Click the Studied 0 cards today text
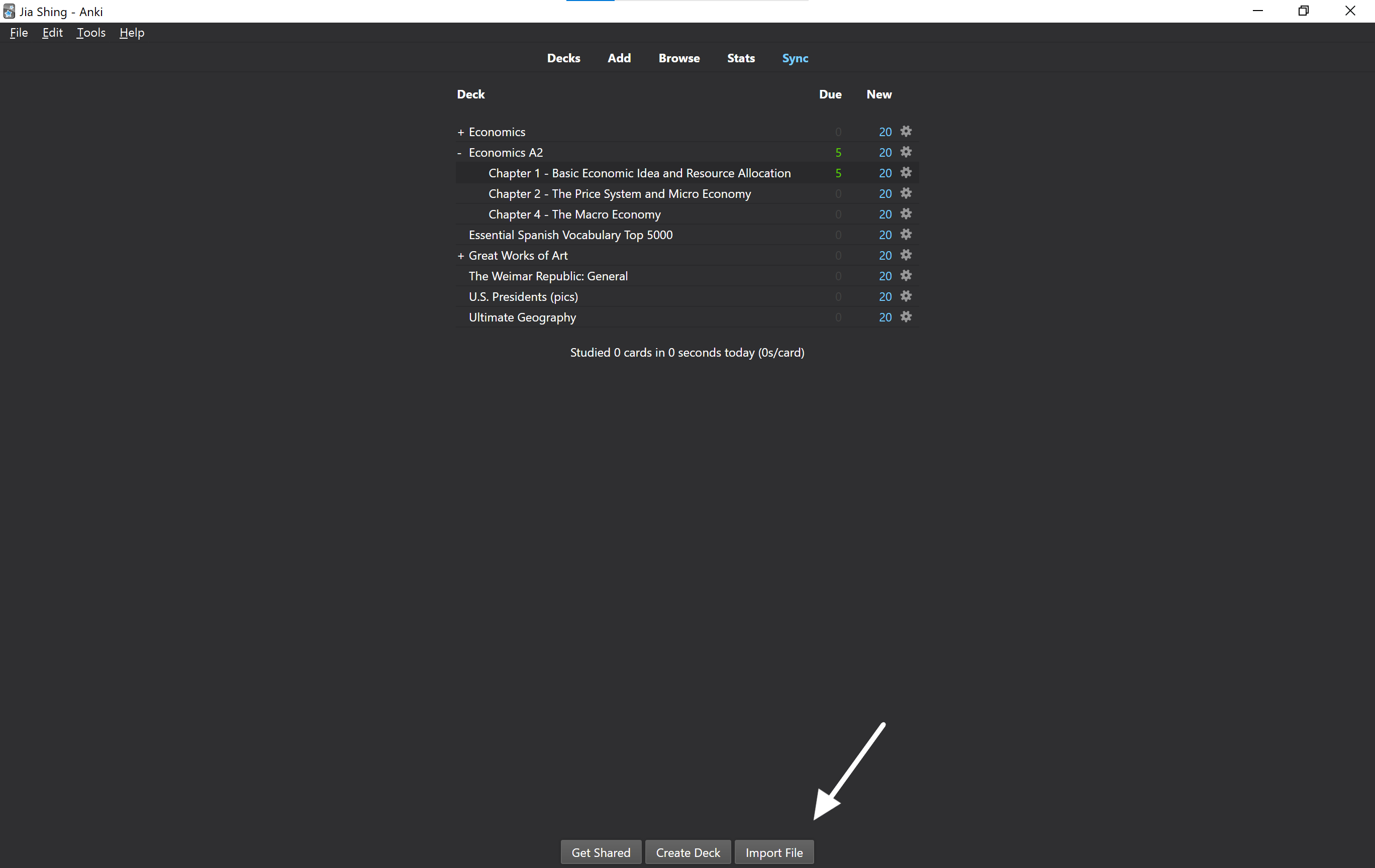This screenshot has height=868, width=1375. [x=687, y=352]
